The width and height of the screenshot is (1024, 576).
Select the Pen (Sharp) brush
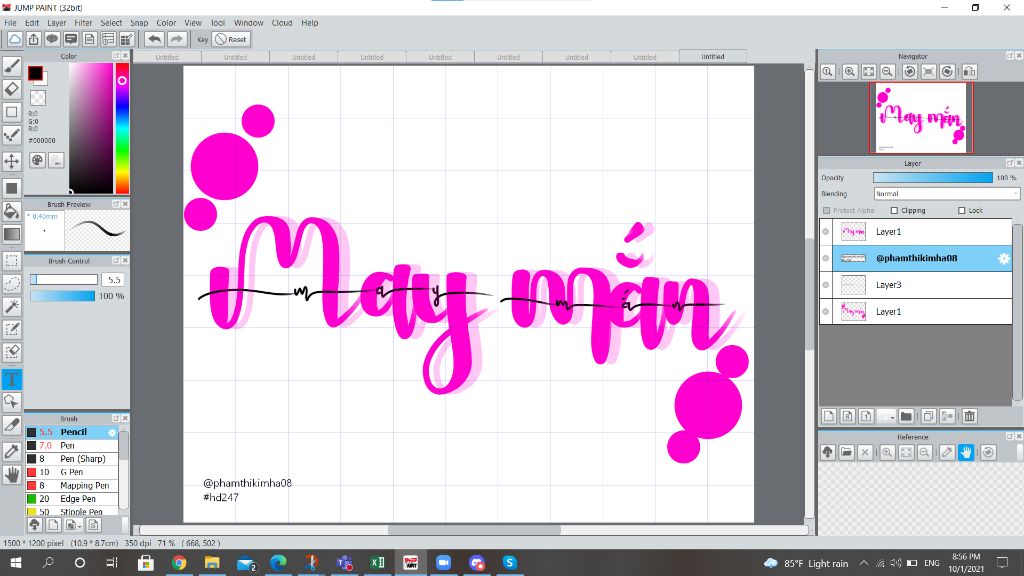72,459
